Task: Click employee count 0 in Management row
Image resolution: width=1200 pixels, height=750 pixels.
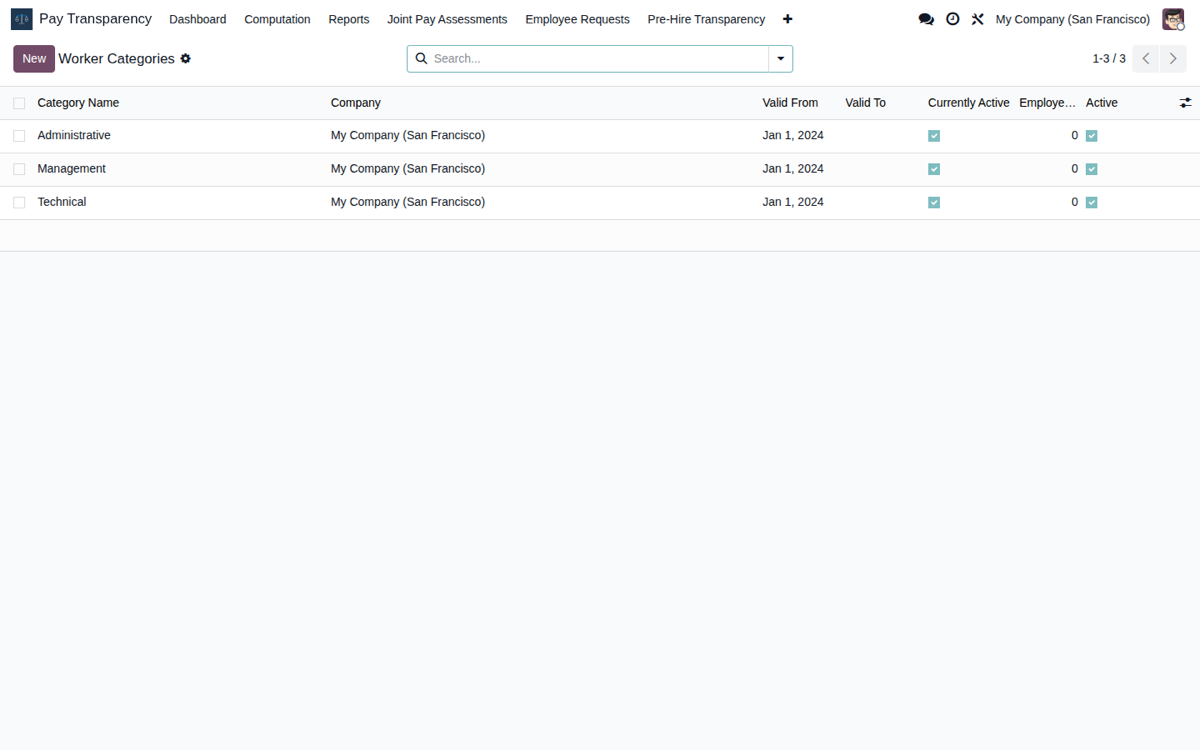Action: click(x=1075, y=169)
